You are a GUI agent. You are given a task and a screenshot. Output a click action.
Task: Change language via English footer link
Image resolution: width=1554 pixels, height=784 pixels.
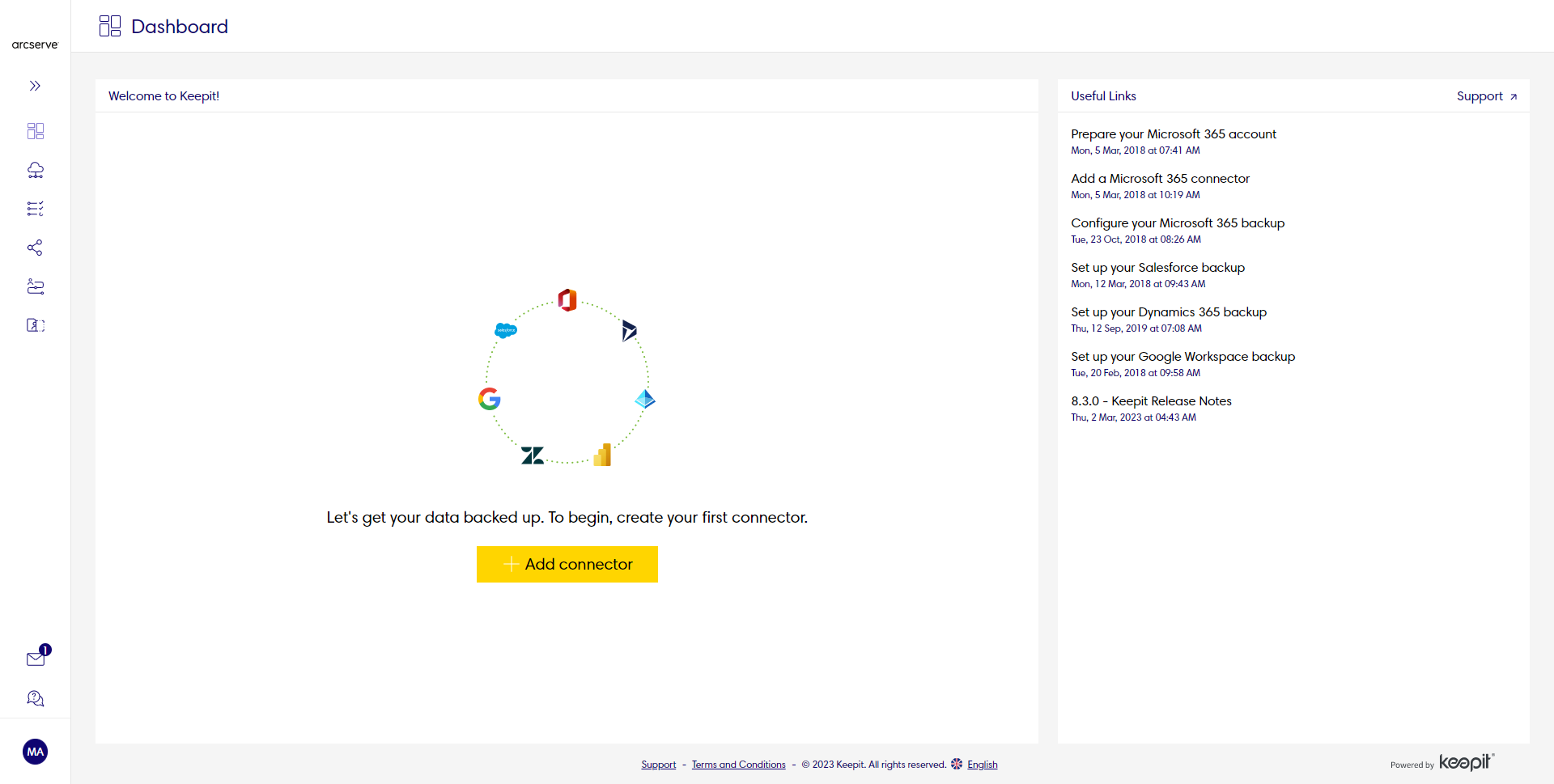[982, 765]
